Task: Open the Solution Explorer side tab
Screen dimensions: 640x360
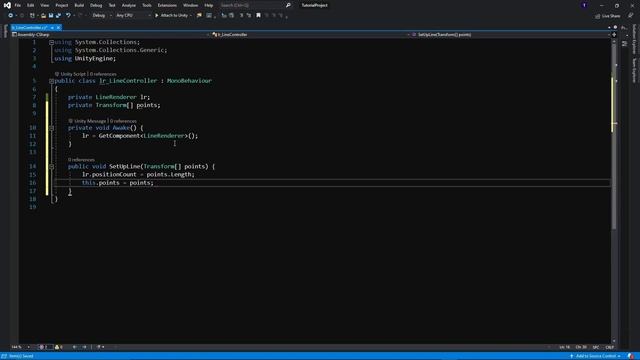Action: 634,39
